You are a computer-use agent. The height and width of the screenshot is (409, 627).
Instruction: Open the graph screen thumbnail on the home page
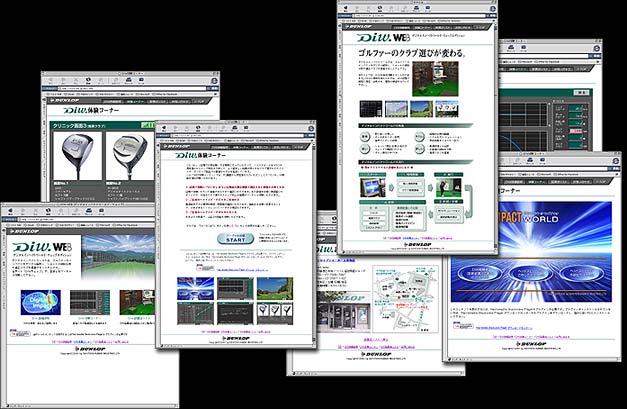(90, 302)
